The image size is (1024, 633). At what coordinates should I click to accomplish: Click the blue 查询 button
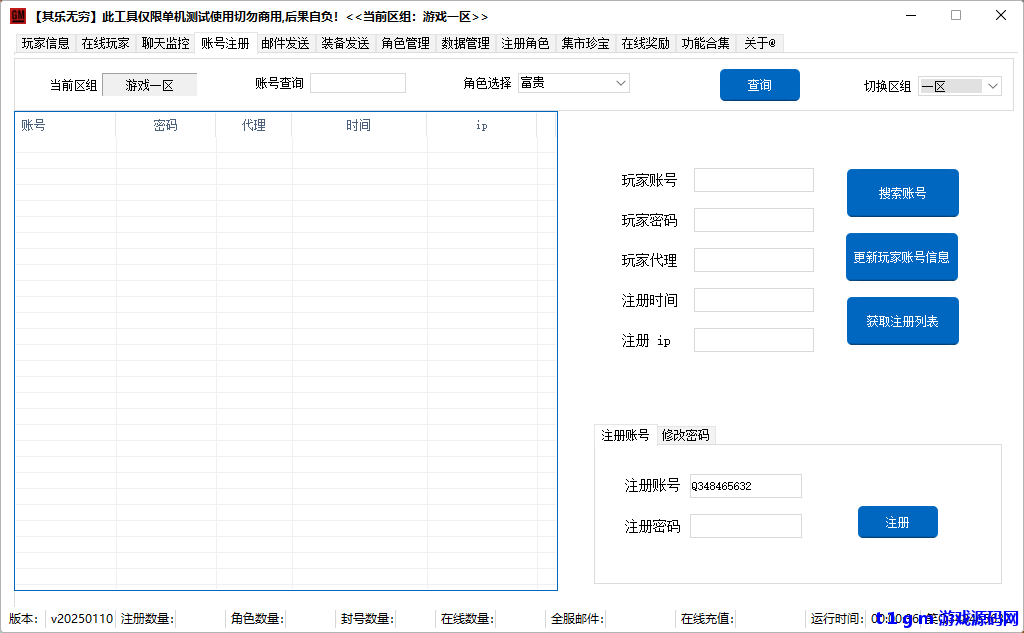point(759,85)
